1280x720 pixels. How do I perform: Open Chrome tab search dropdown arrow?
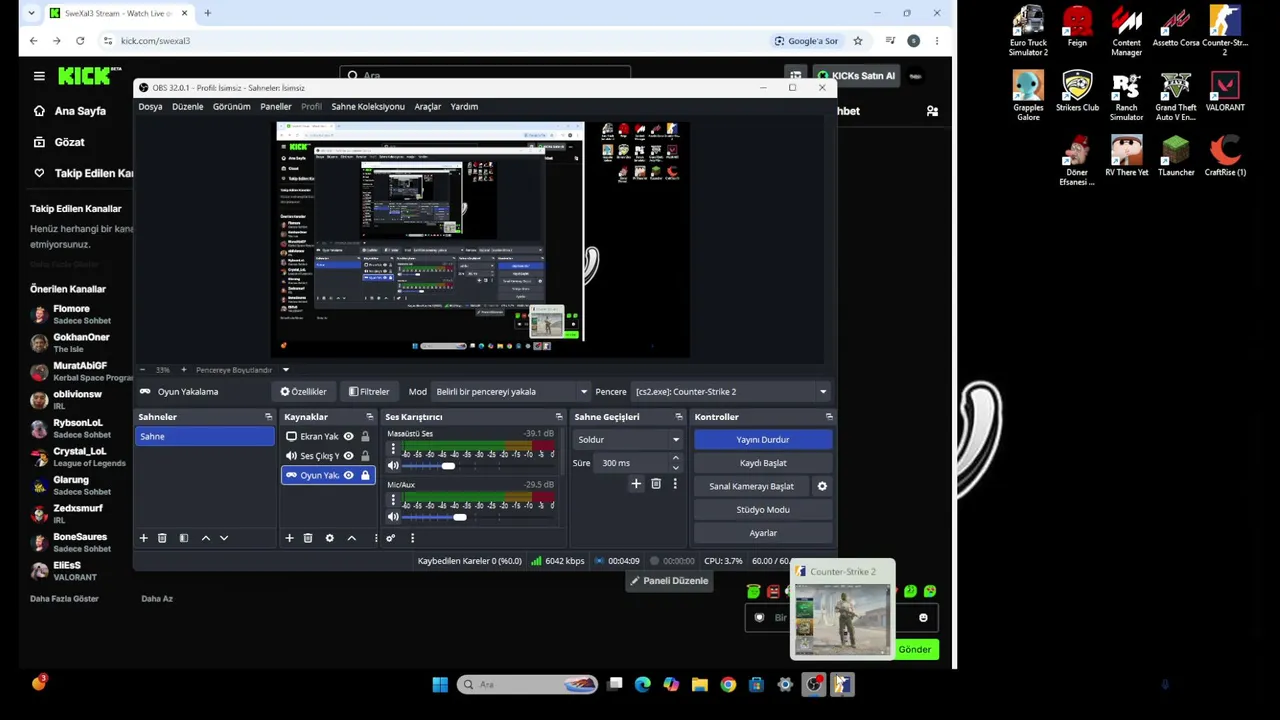click(x=32, y=13)
